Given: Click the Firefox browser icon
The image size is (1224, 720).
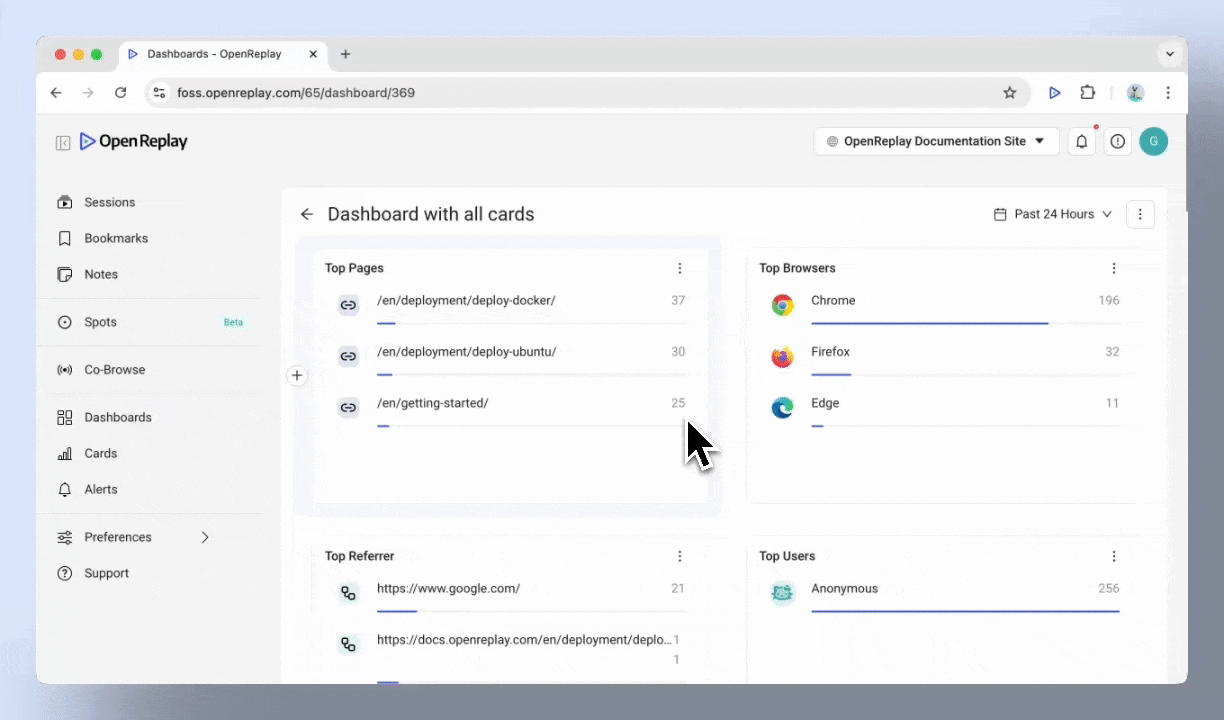Looking at the screenshot, I should [x=783, y=356].
